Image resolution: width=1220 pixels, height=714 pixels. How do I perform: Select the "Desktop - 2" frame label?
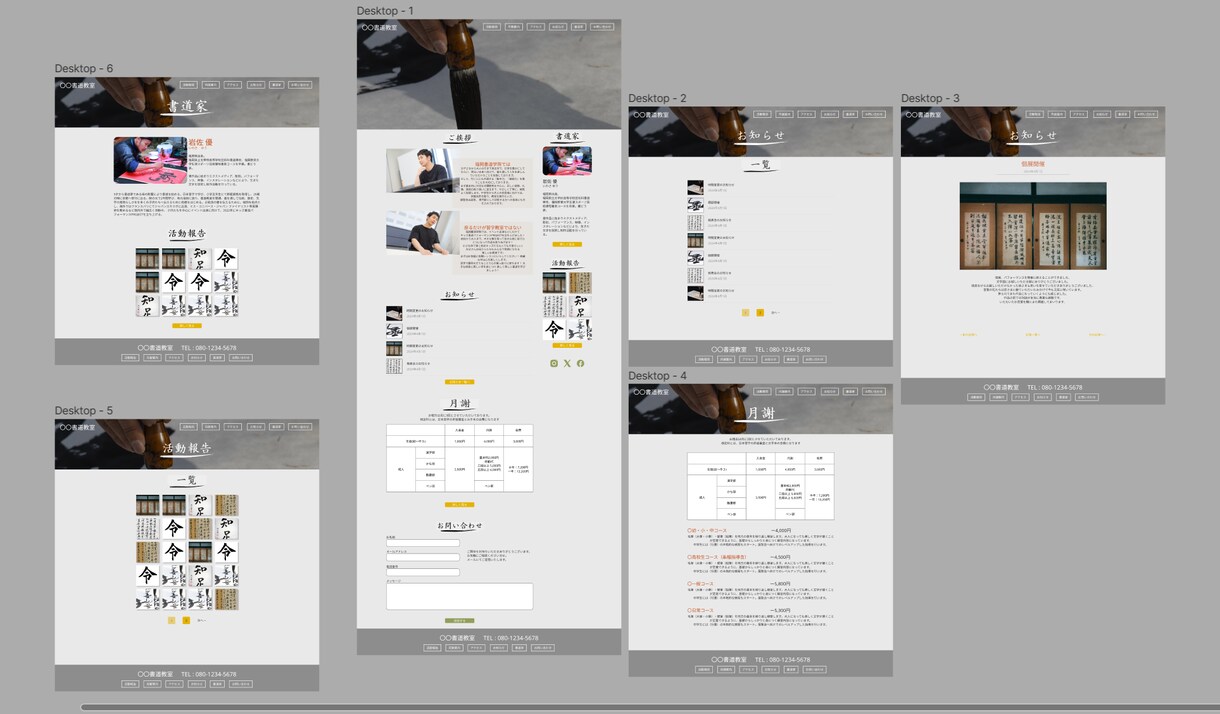point(657,98)
